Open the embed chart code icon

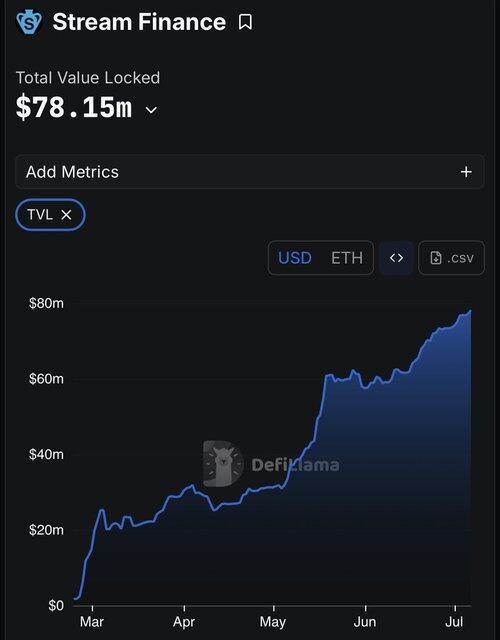click(396, 258)
